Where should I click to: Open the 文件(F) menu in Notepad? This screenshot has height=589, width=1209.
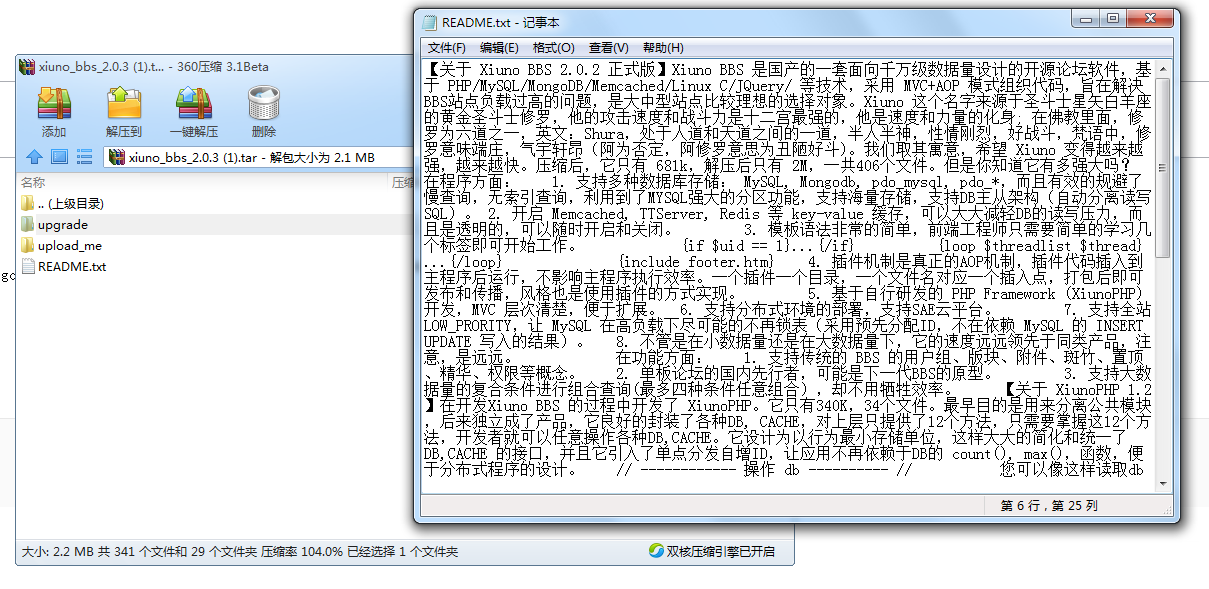point(446,47)
